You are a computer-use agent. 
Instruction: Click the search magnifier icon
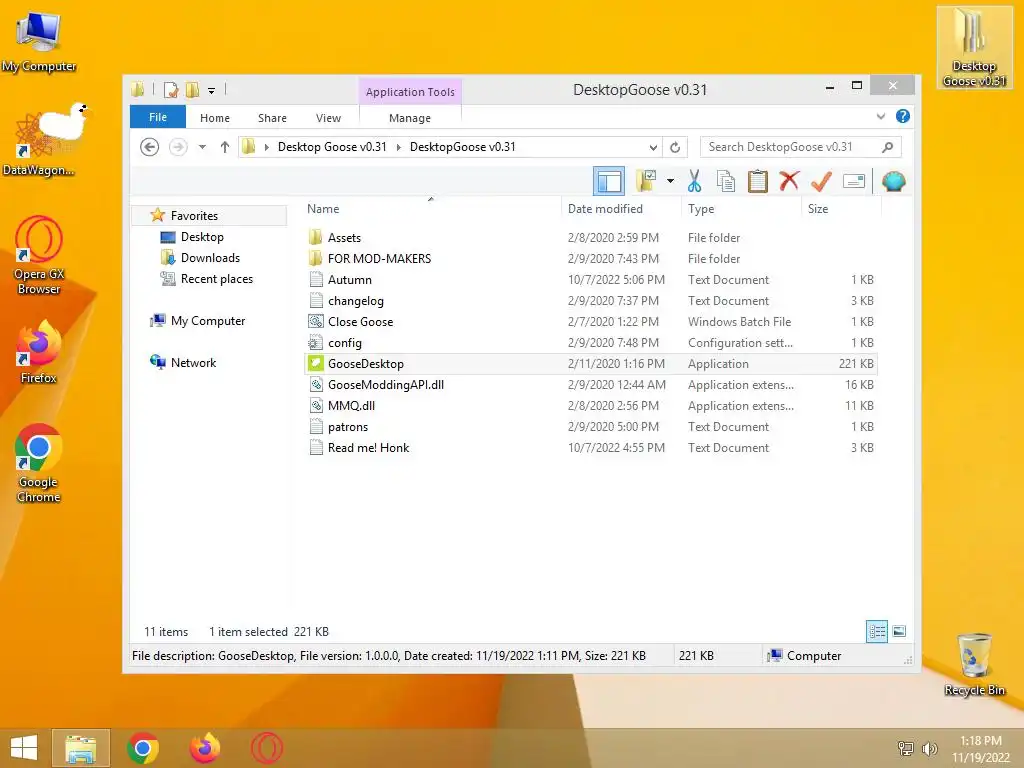887,147
